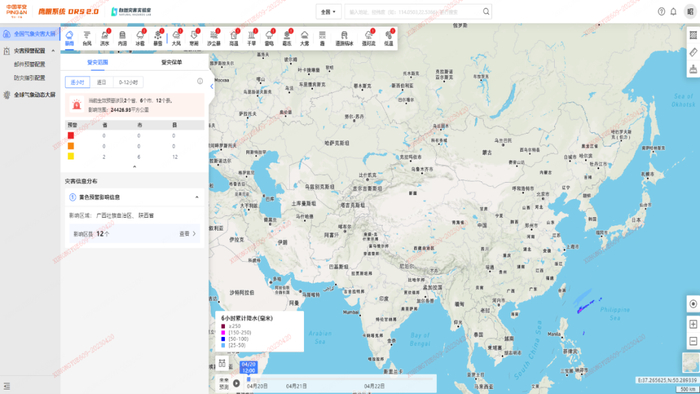Select the 洪水 flood hazard icon
The width and height of the screenshot is (700, 394).
point(104,38)
